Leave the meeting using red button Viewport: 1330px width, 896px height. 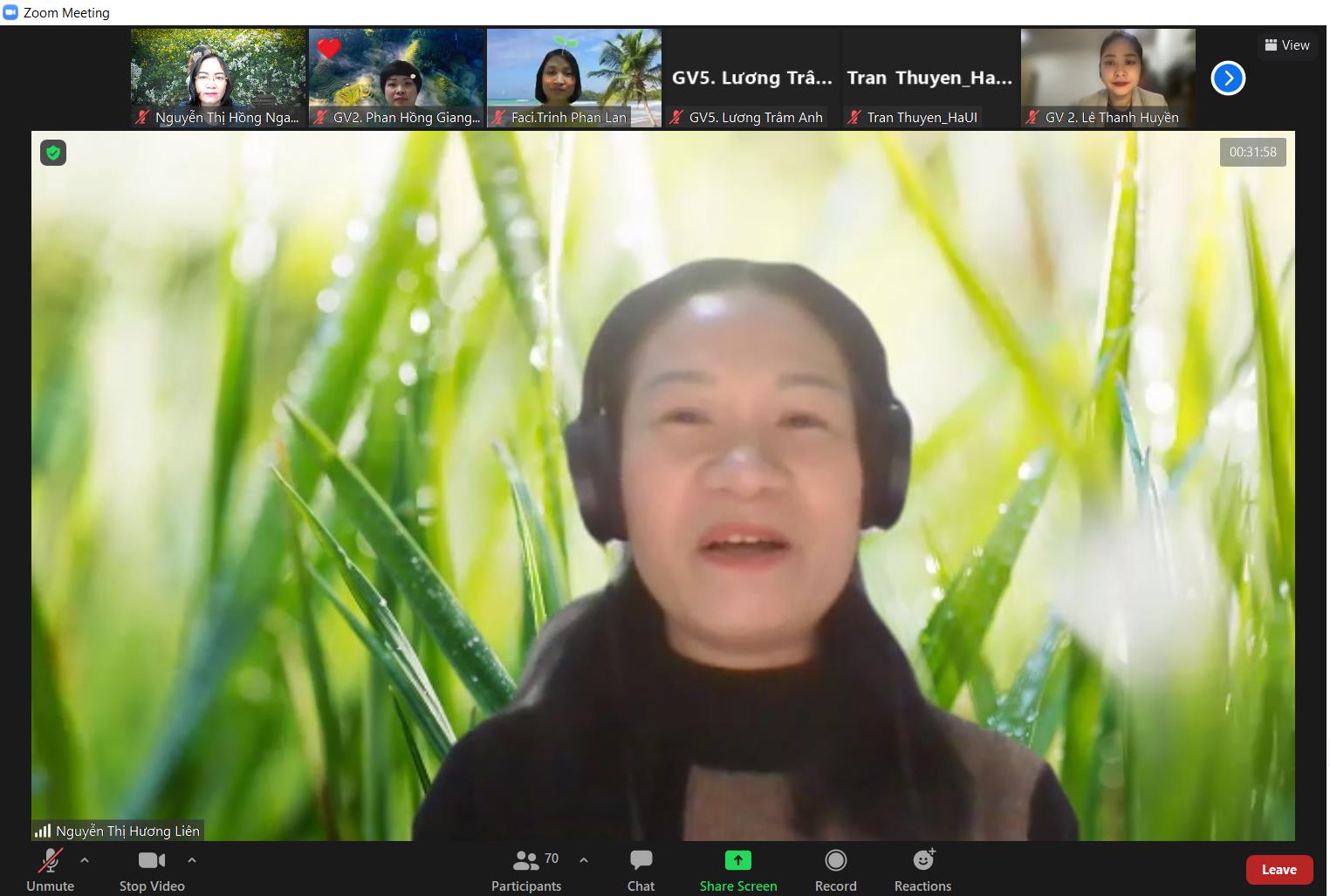[1279, 869]
